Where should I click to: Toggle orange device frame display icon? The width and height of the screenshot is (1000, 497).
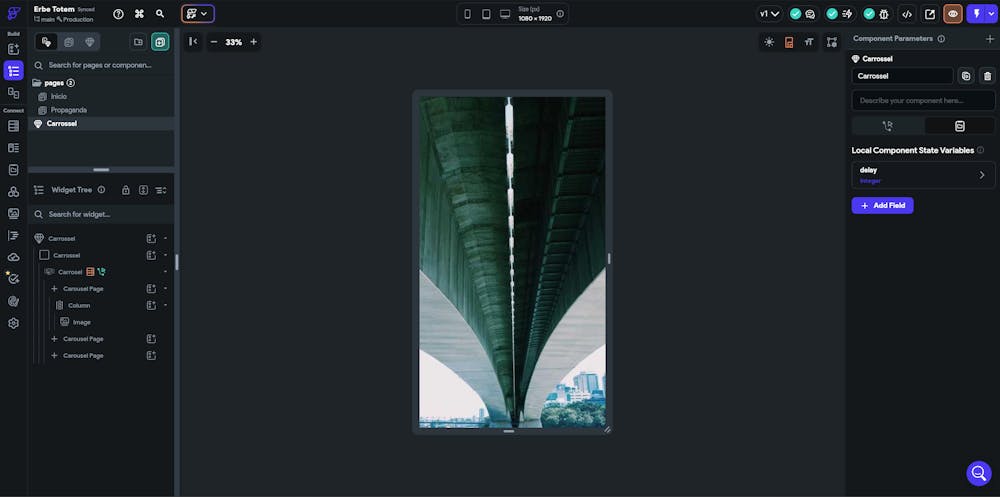coord(789,42)
